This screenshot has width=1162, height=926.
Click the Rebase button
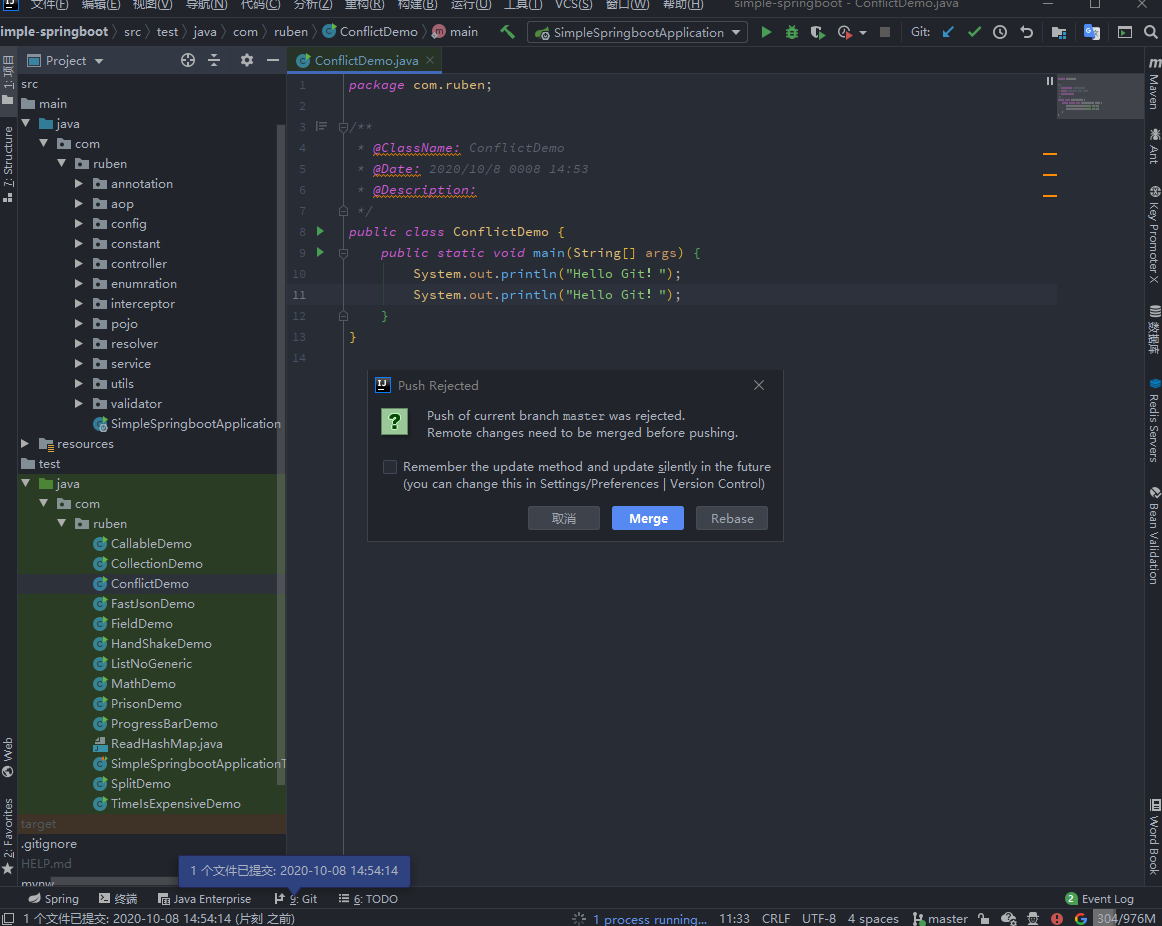[732, 518]
